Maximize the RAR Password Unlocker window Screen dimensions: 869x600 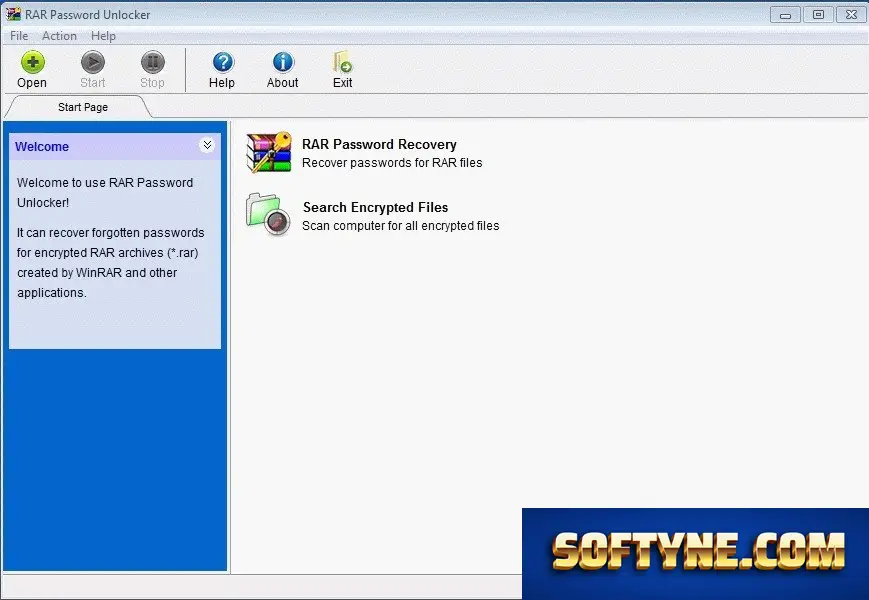[819, 14]
